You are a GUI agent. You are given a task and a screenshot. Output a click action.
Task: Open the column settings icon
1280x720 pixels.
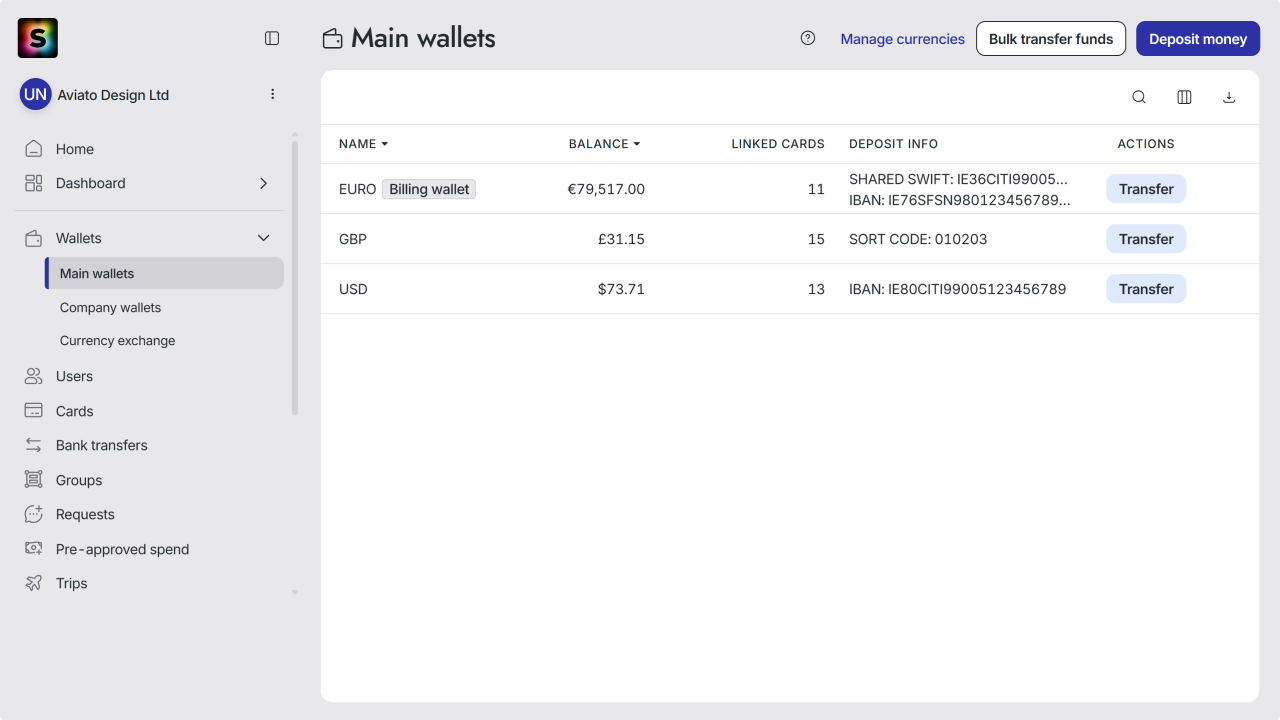1184,97
